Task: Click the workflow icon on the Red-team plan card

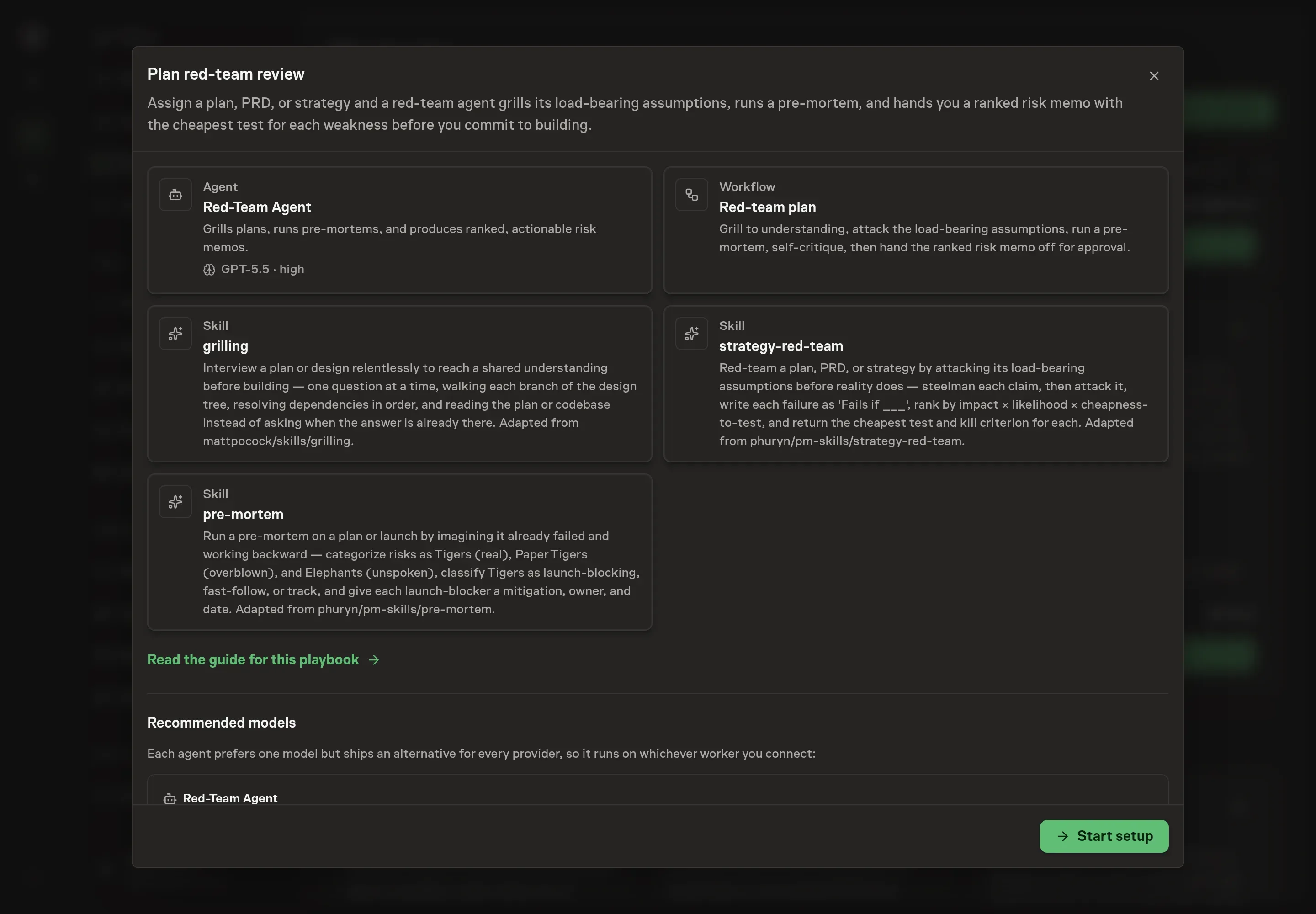Action: pos(691,195)
